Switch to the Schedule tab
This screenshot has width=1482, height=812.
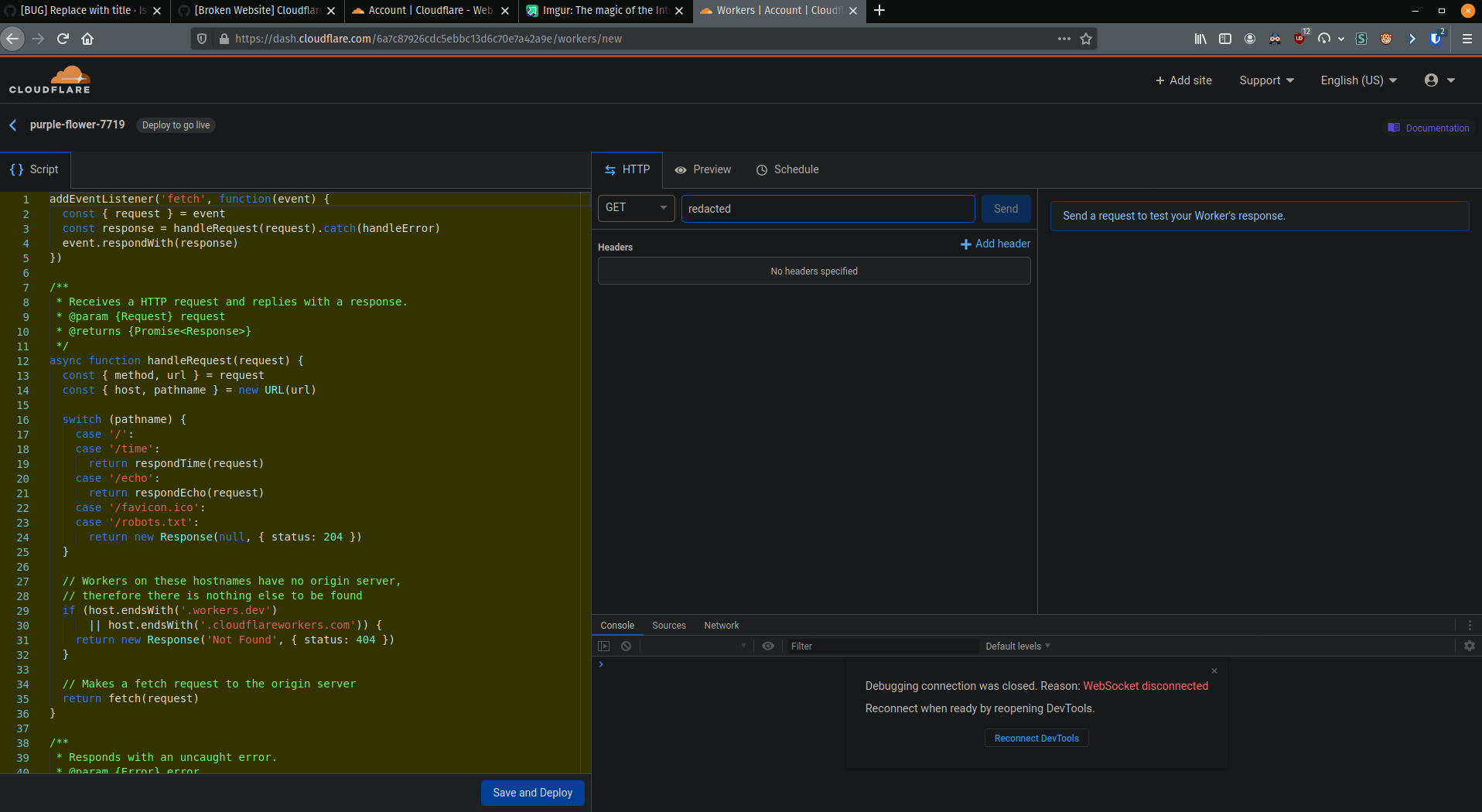(x=787, y=170)
